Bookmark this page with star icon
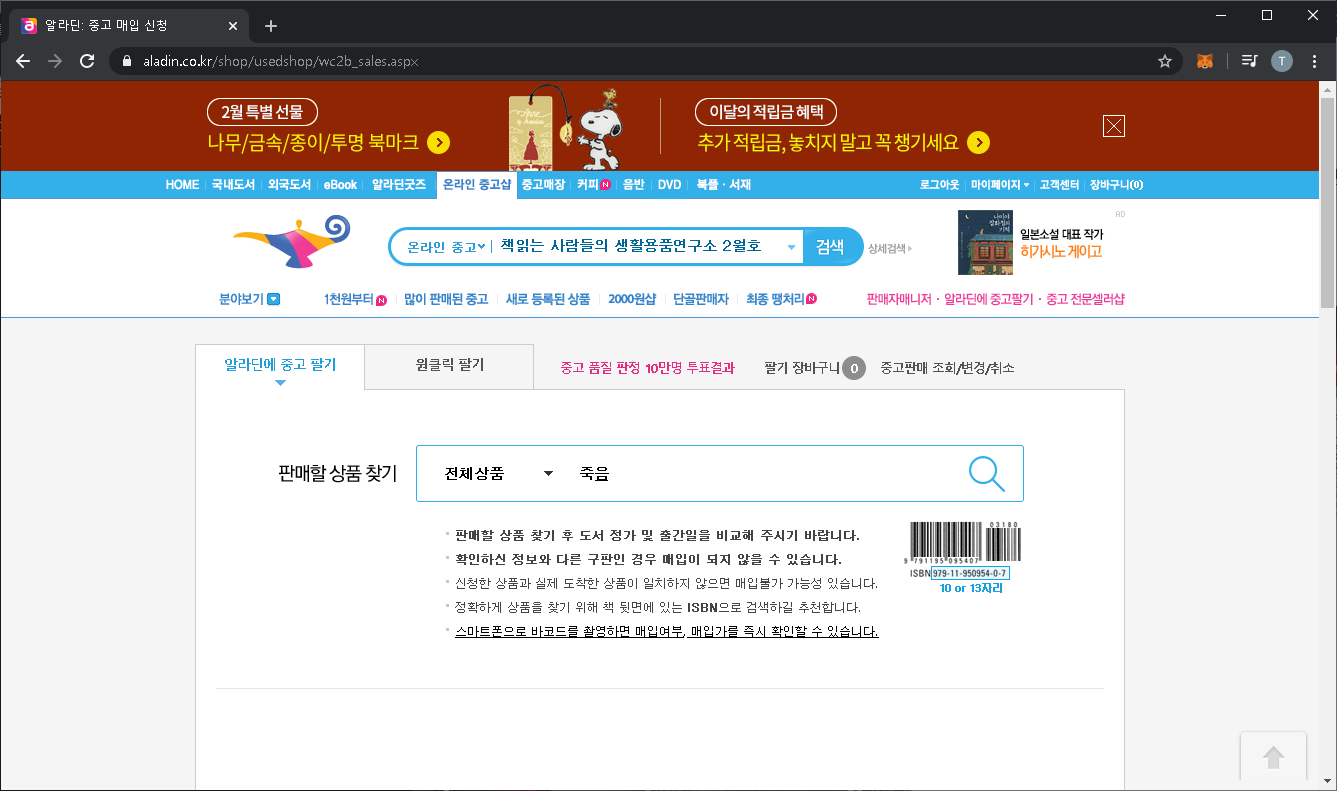Screen dimensions: 1337x791 click(1165, 61)
